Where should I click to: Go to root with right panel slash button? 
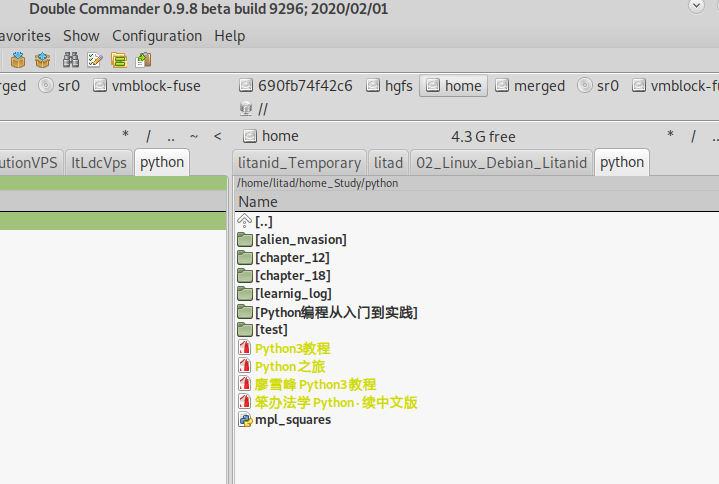tap(693, 136)
